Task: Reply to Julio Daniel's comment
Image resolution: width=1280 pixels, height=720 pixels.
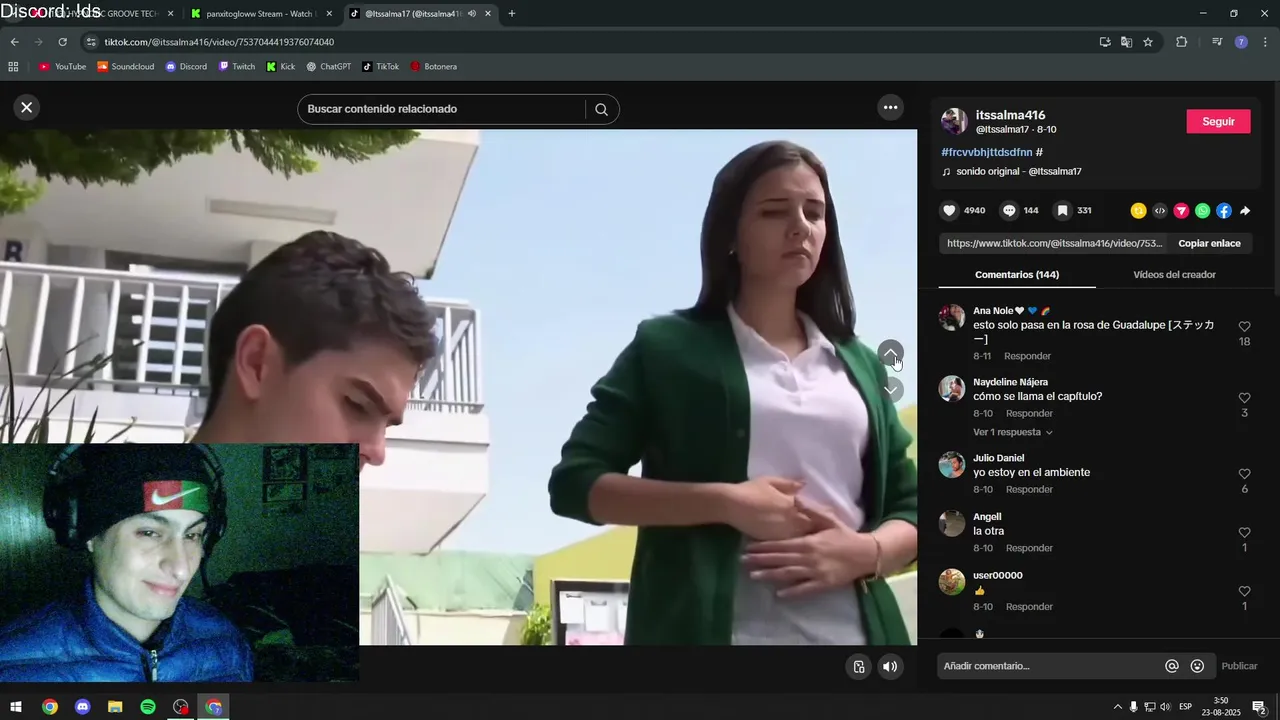Action: [1029, 489]
